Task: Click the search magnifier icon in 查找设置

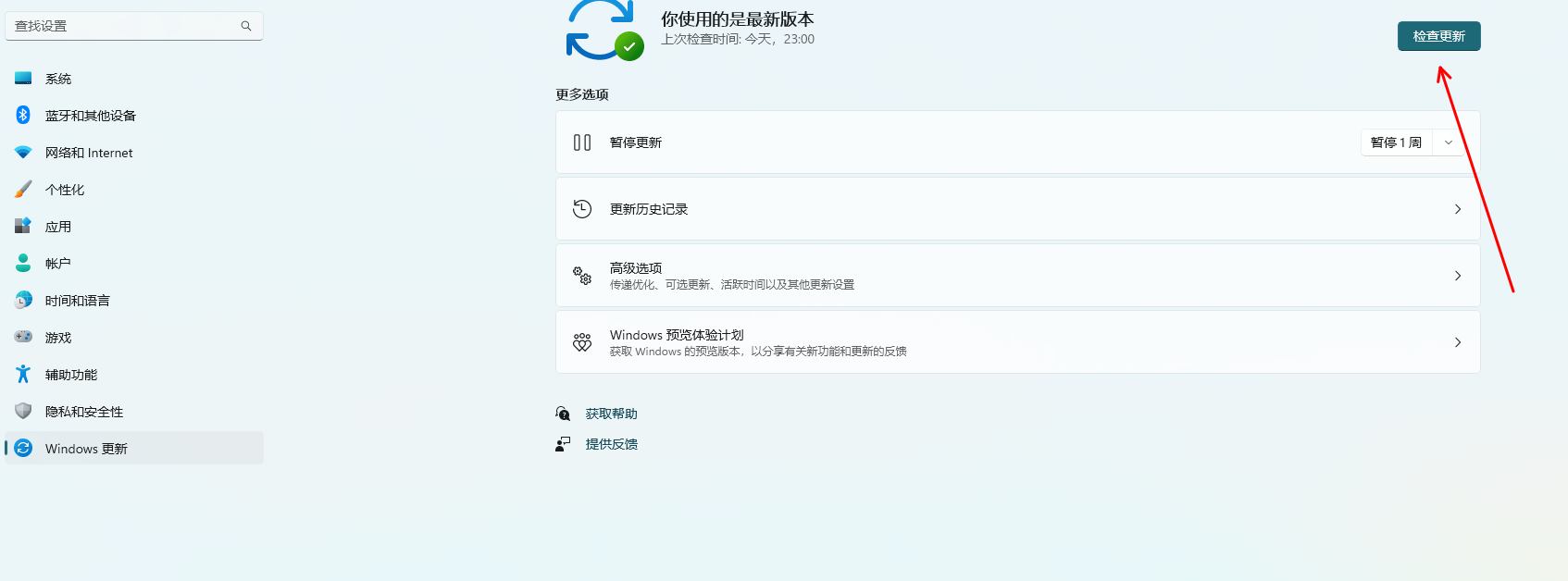Action: point(246,26)
